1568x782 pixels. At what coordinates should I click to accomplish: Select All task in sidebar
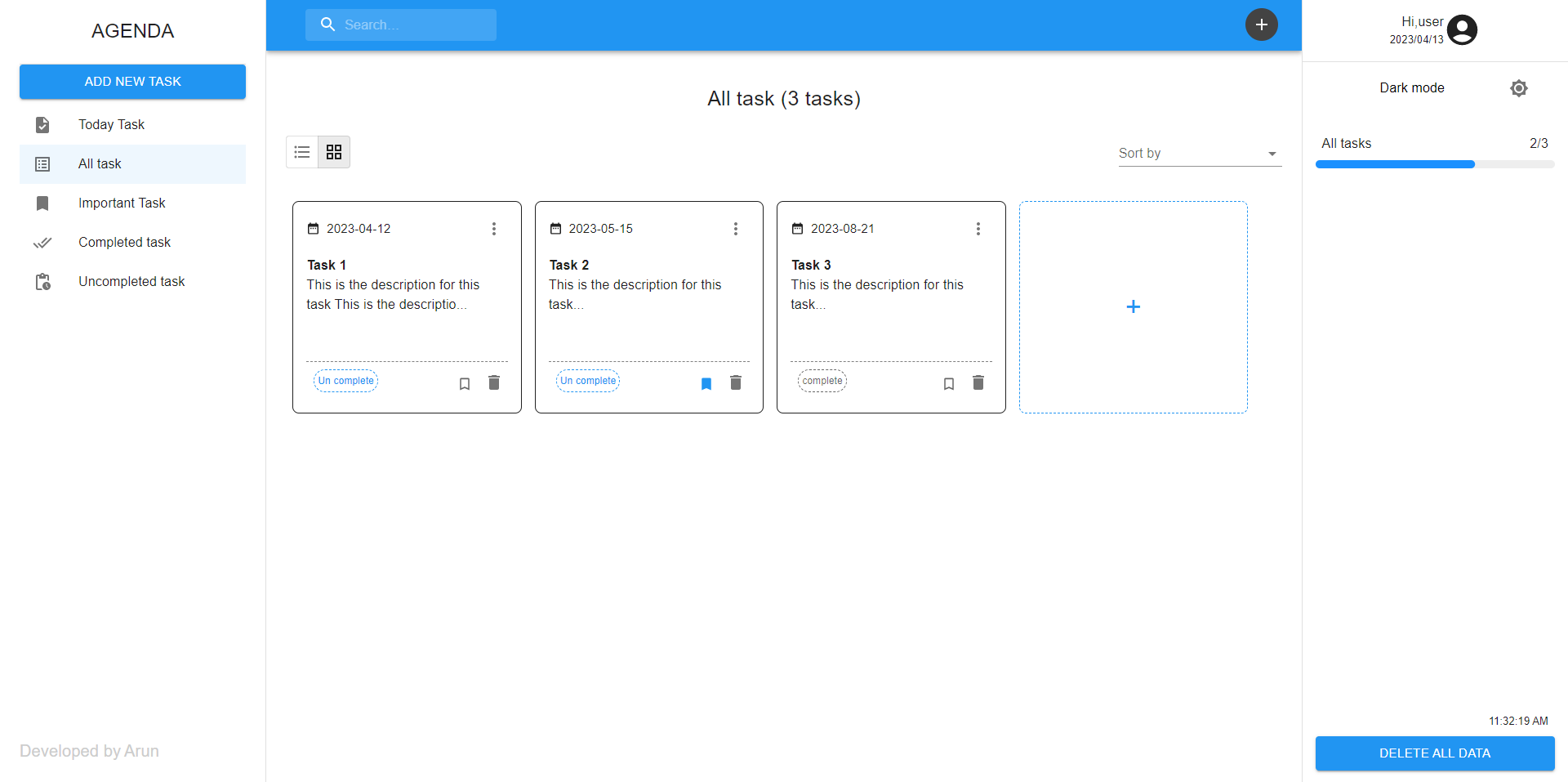132,164
